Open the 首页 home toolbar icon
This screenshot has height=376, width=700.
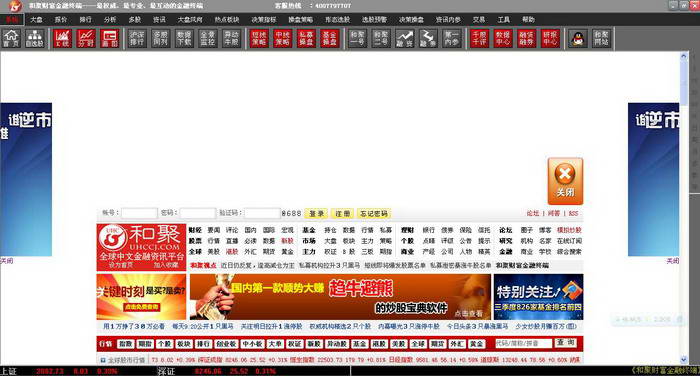click(x=11, y=38)
